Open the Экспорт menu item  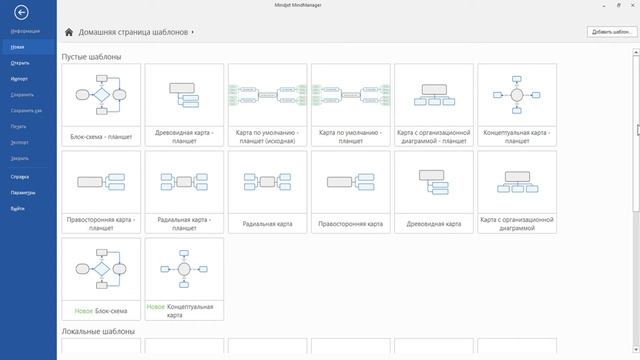pos(20,142)
